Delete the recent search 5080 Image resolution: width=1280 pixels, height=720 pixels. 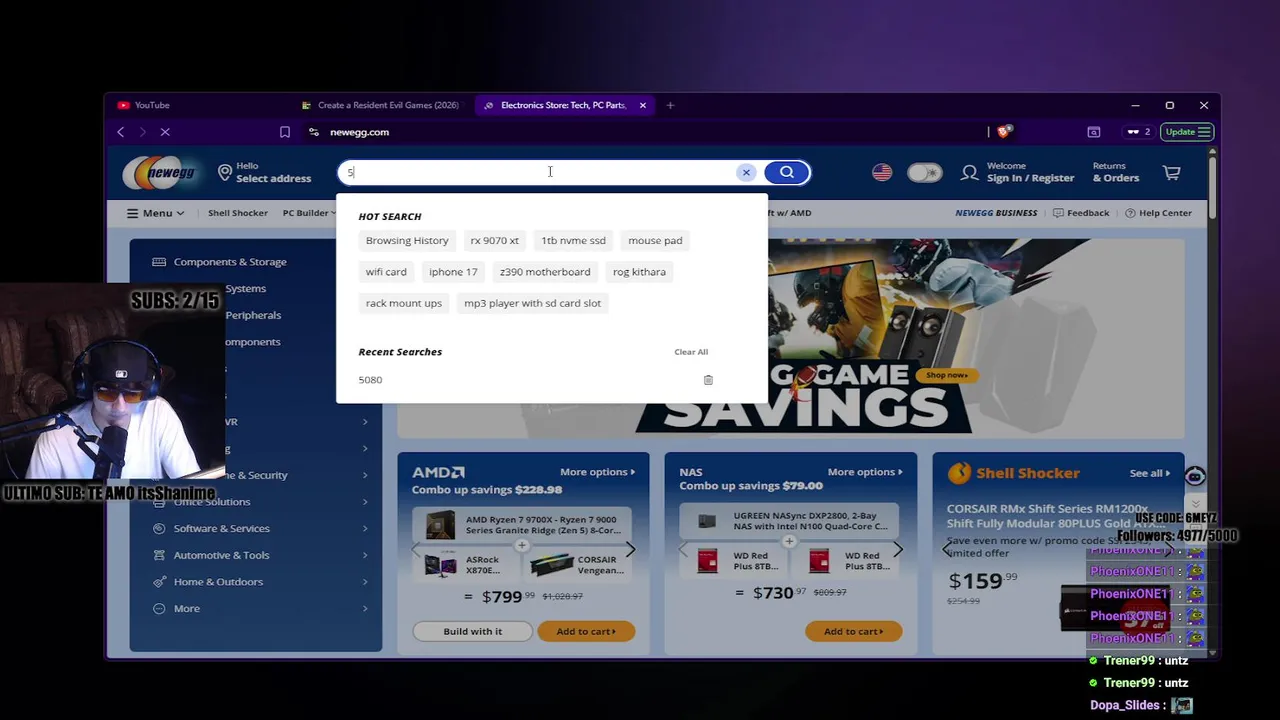(708, 380)
